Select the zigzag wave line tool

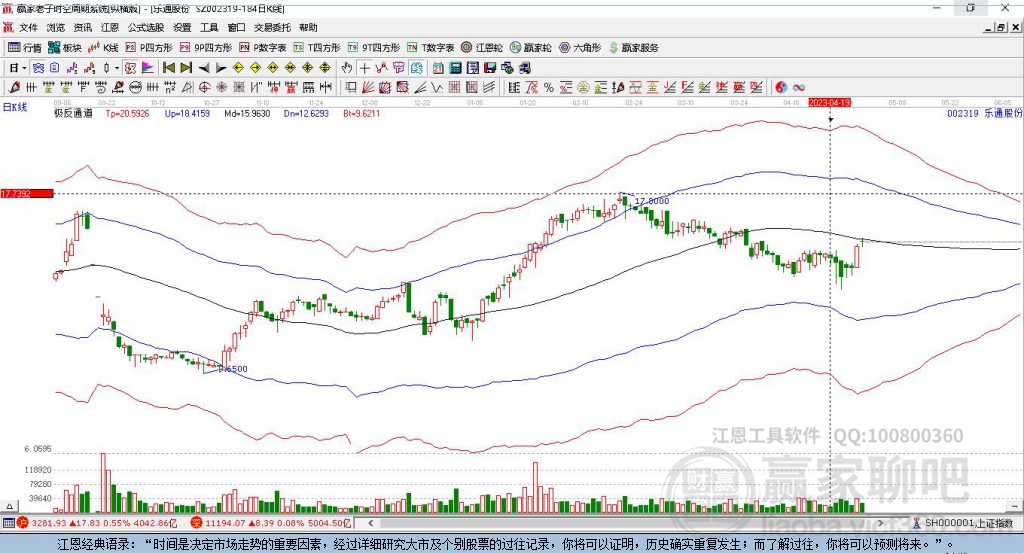[436, 87]
